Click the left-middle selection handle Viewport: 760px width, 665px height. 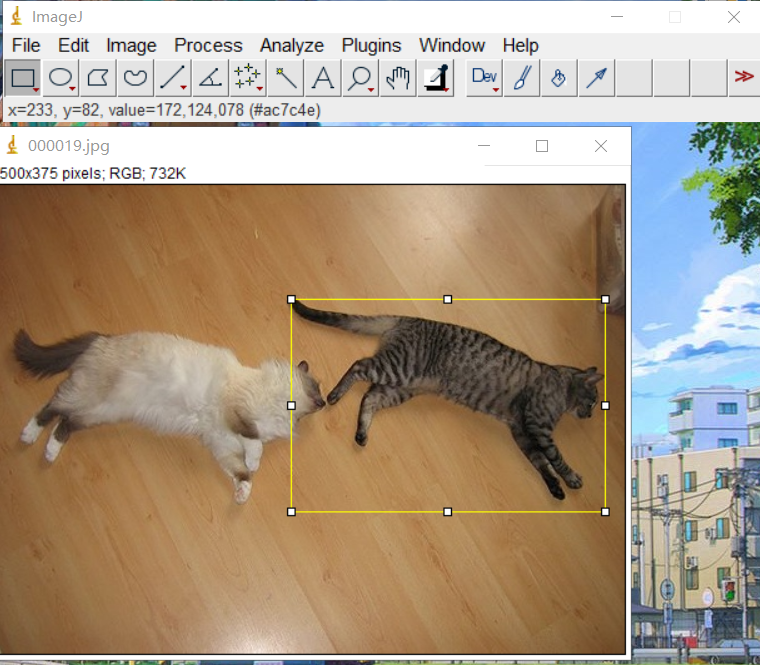pos(291,406)
